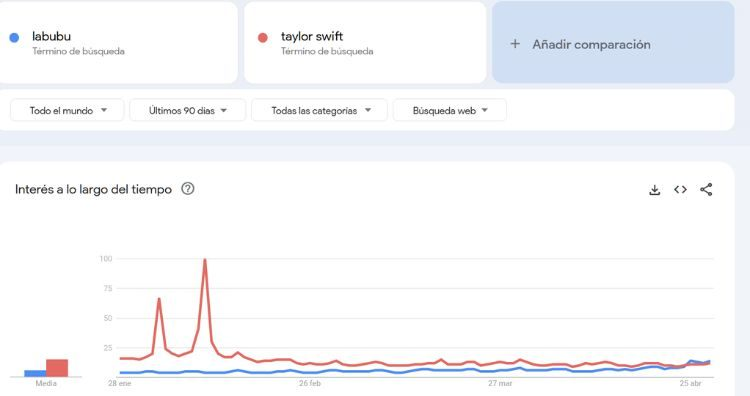Open the embed code icon

[x=680, y=190]
